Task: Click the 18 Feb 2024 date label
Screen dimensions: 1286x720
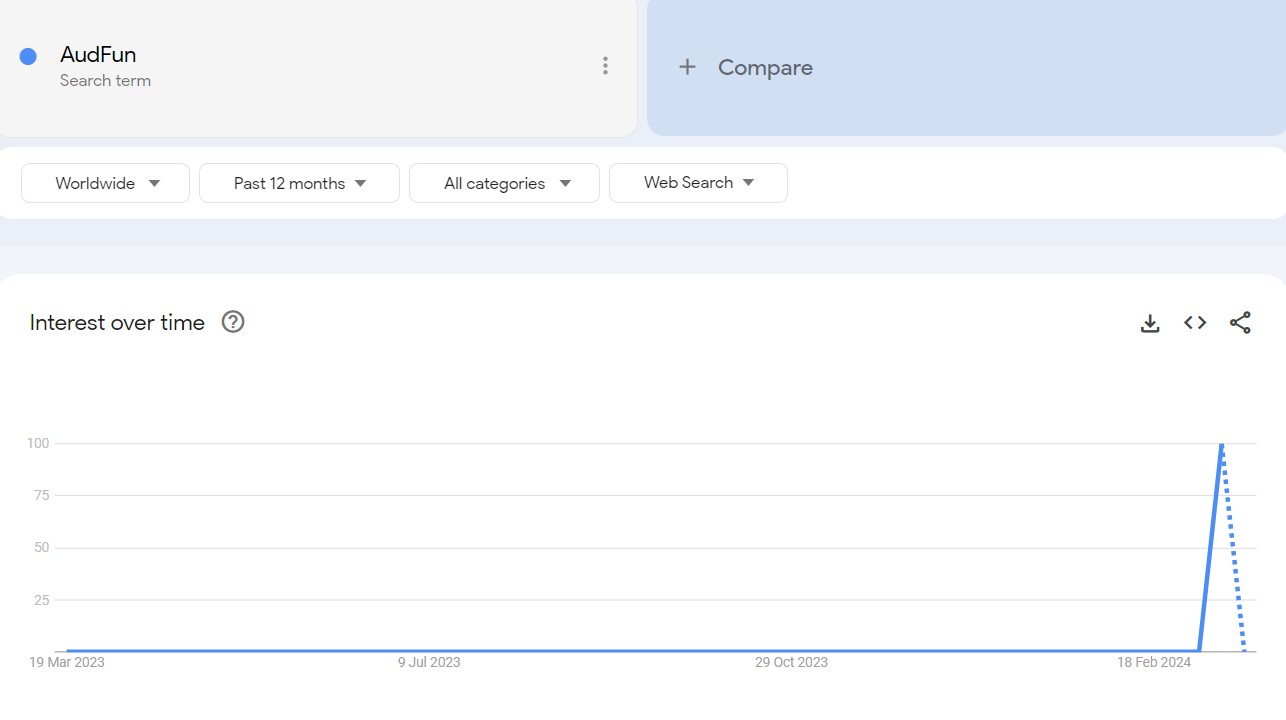Action: [1154, 662]
